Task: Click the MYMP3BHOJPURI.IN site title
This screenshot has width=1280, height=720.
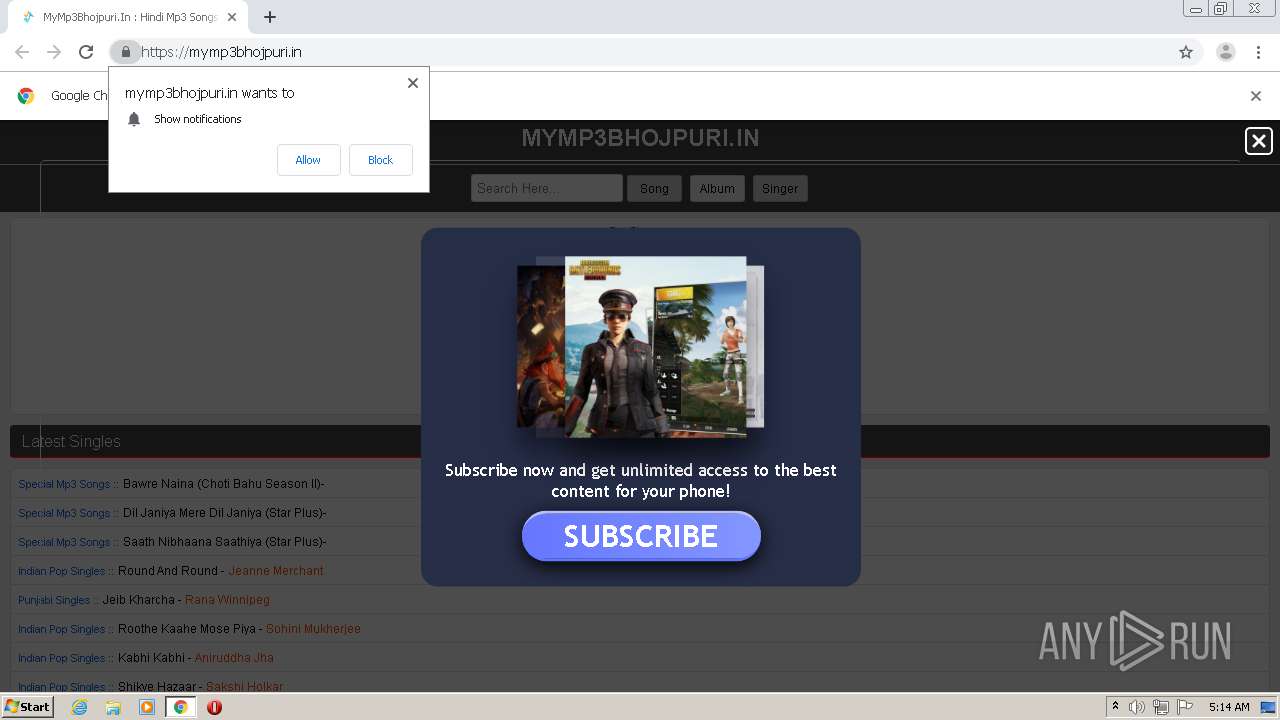Action: point(640,138)
